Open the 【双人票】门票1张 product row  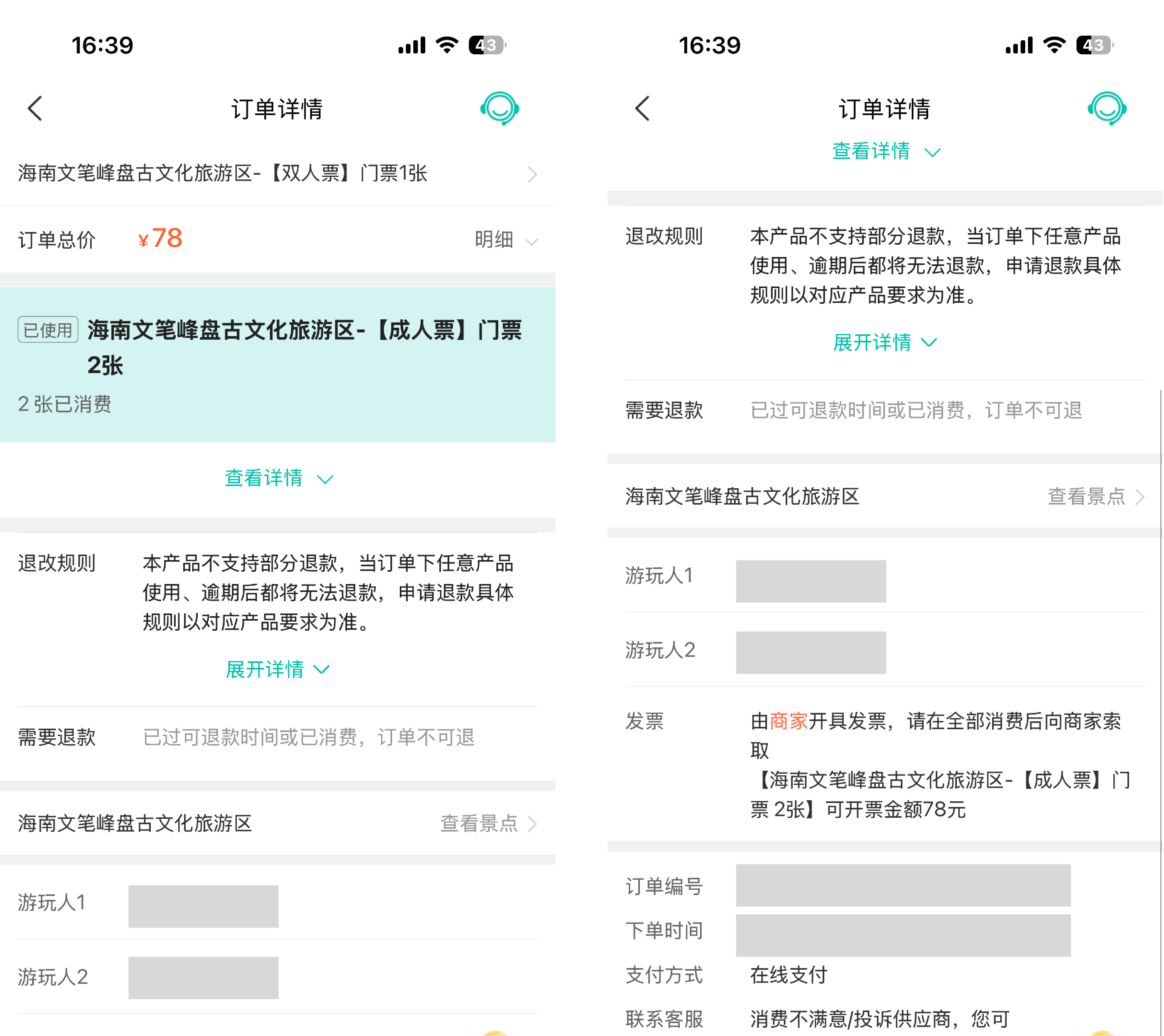click(278, 173)
